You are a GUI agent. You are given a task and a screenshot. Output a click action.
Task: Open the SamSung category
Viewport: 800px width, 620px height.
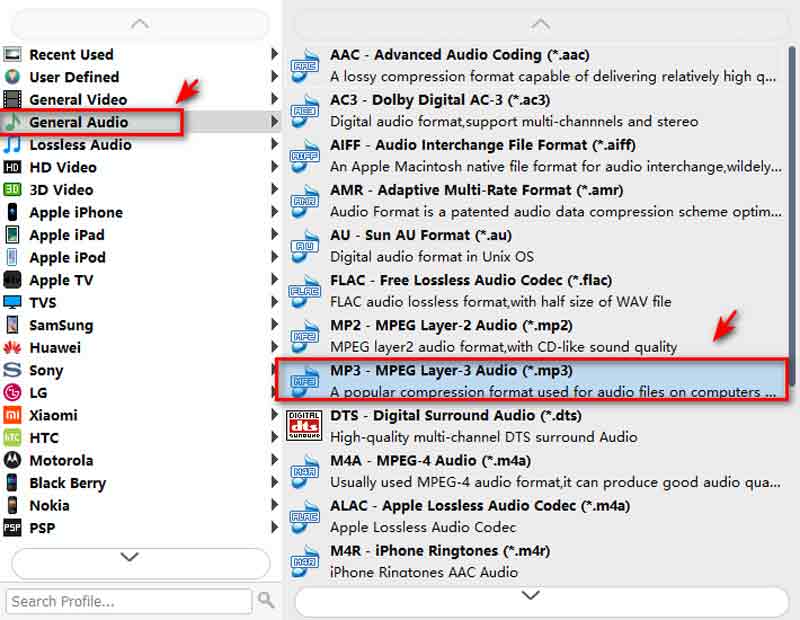(x=140, y=325)
